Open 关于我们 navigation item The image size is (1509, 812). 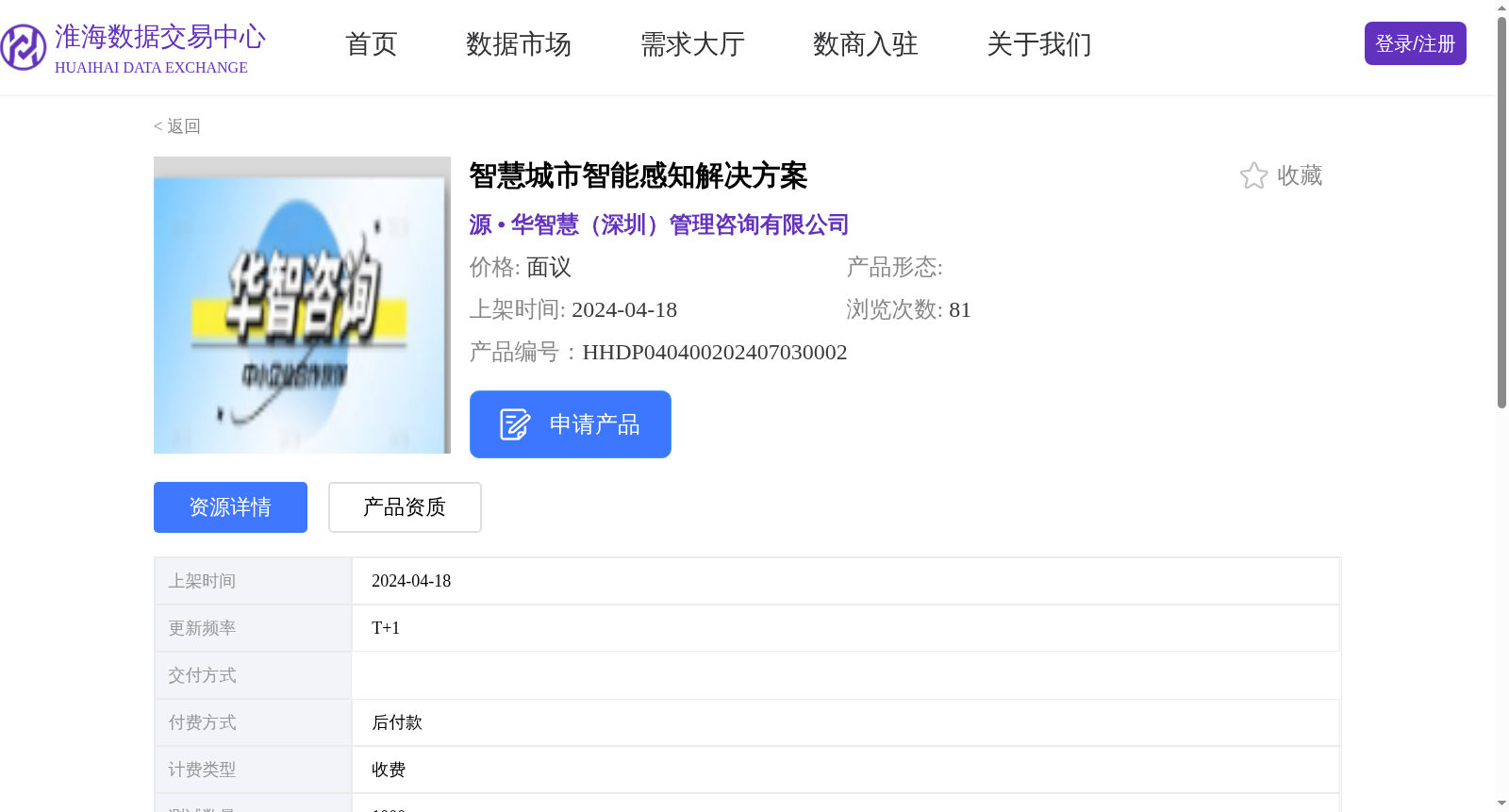pos(1039,44)
